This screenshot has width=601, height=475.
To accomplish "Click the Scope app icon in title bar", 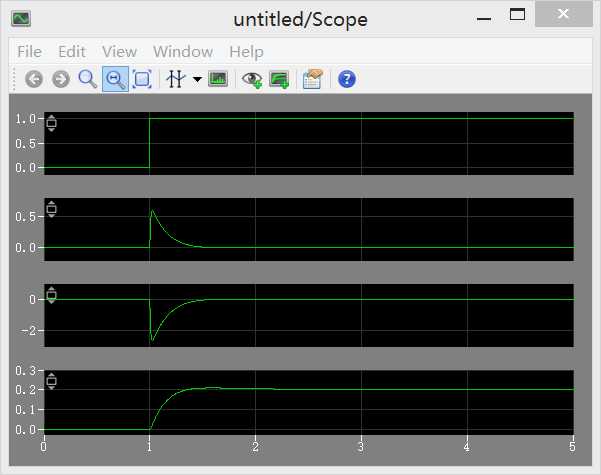I will pyautogui.click(x=21, y=18).
